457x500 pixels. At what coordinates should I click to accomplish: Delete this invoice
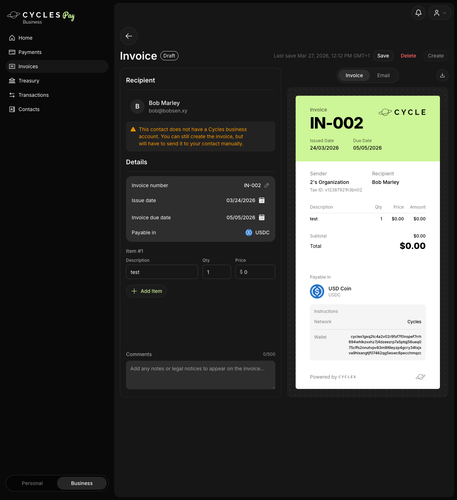pyautogui.click(x=408, y=56)
